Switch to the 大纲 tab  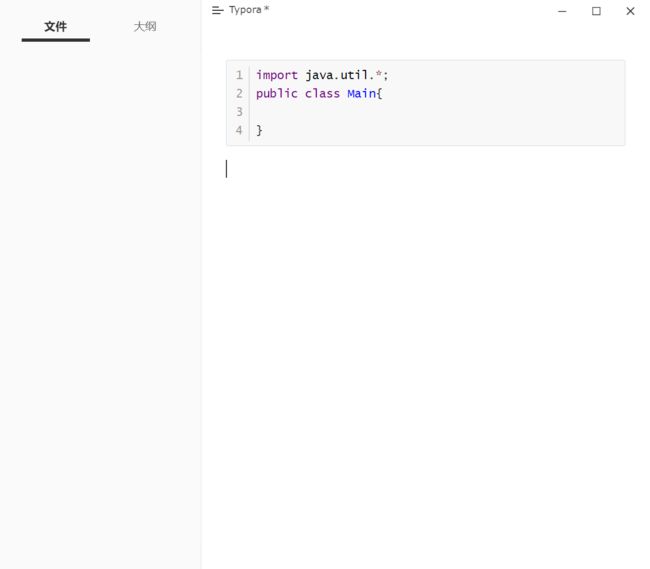145,27
